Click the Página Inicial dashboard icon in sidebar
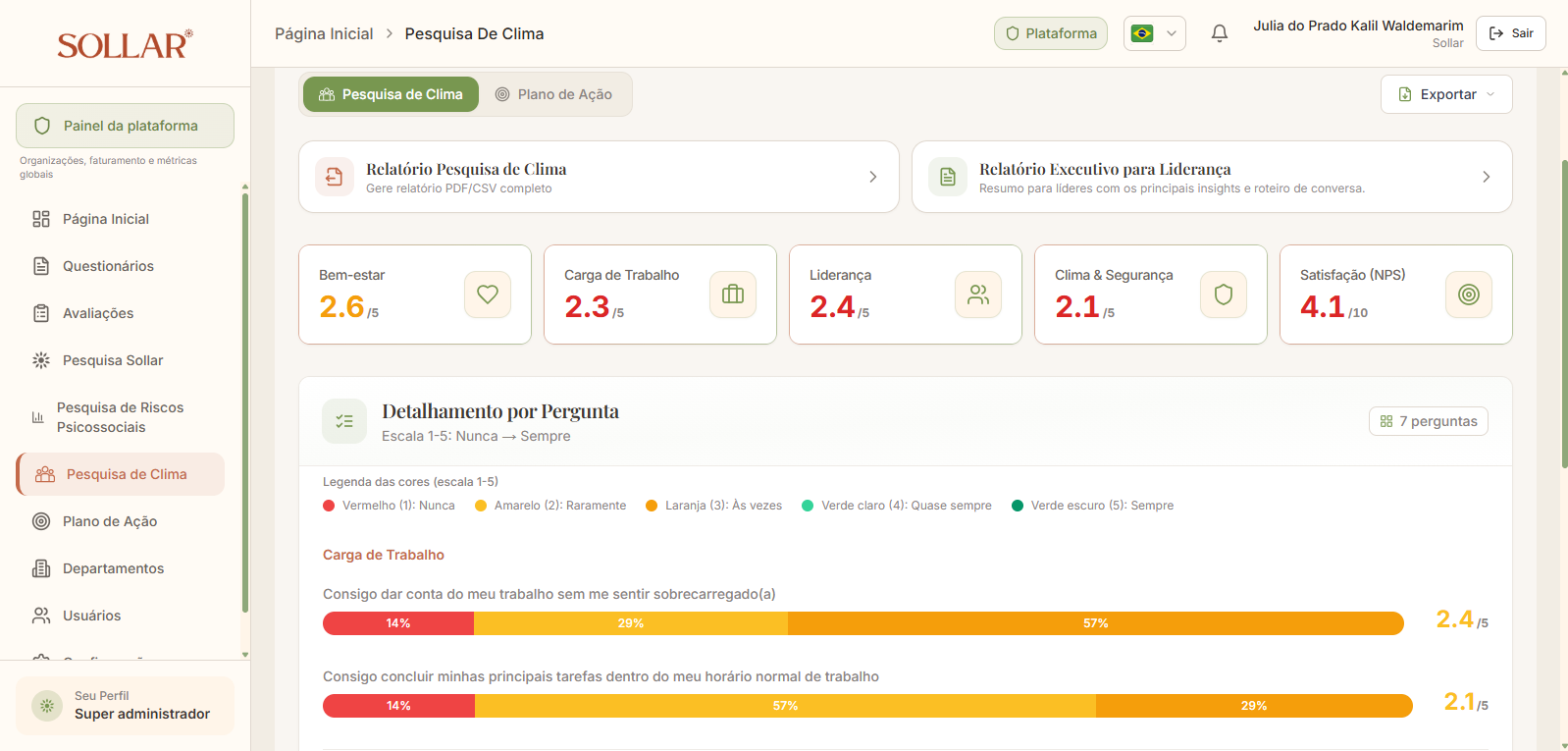 41,219
